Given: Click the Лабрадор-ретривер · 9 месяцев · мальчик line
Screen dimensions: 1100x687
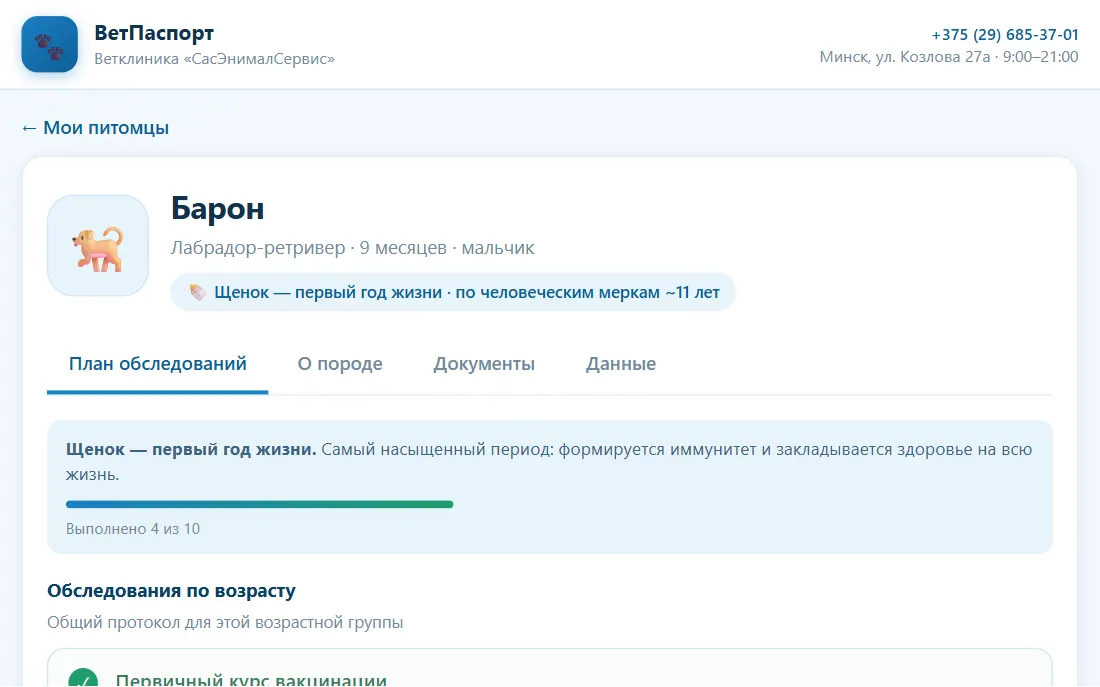Looking at the screenshot, I should click(x=352, y=248).
